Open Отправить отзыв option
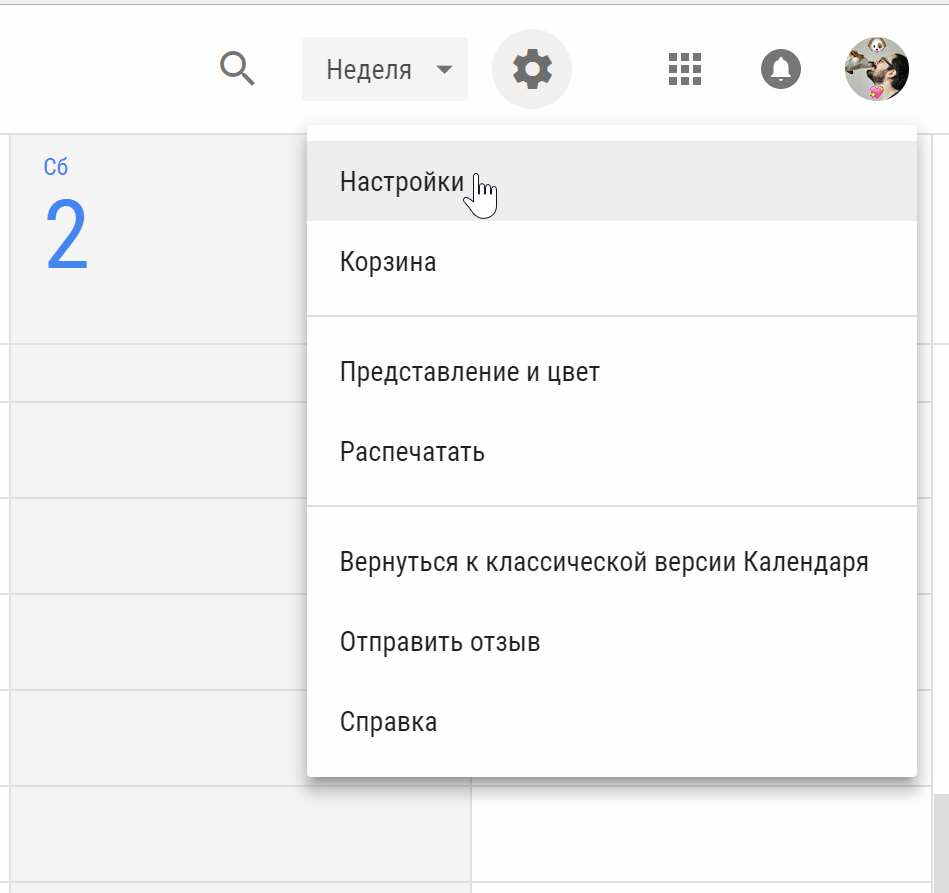The height and width of the screenshot is (893, 949). point(441,641)
